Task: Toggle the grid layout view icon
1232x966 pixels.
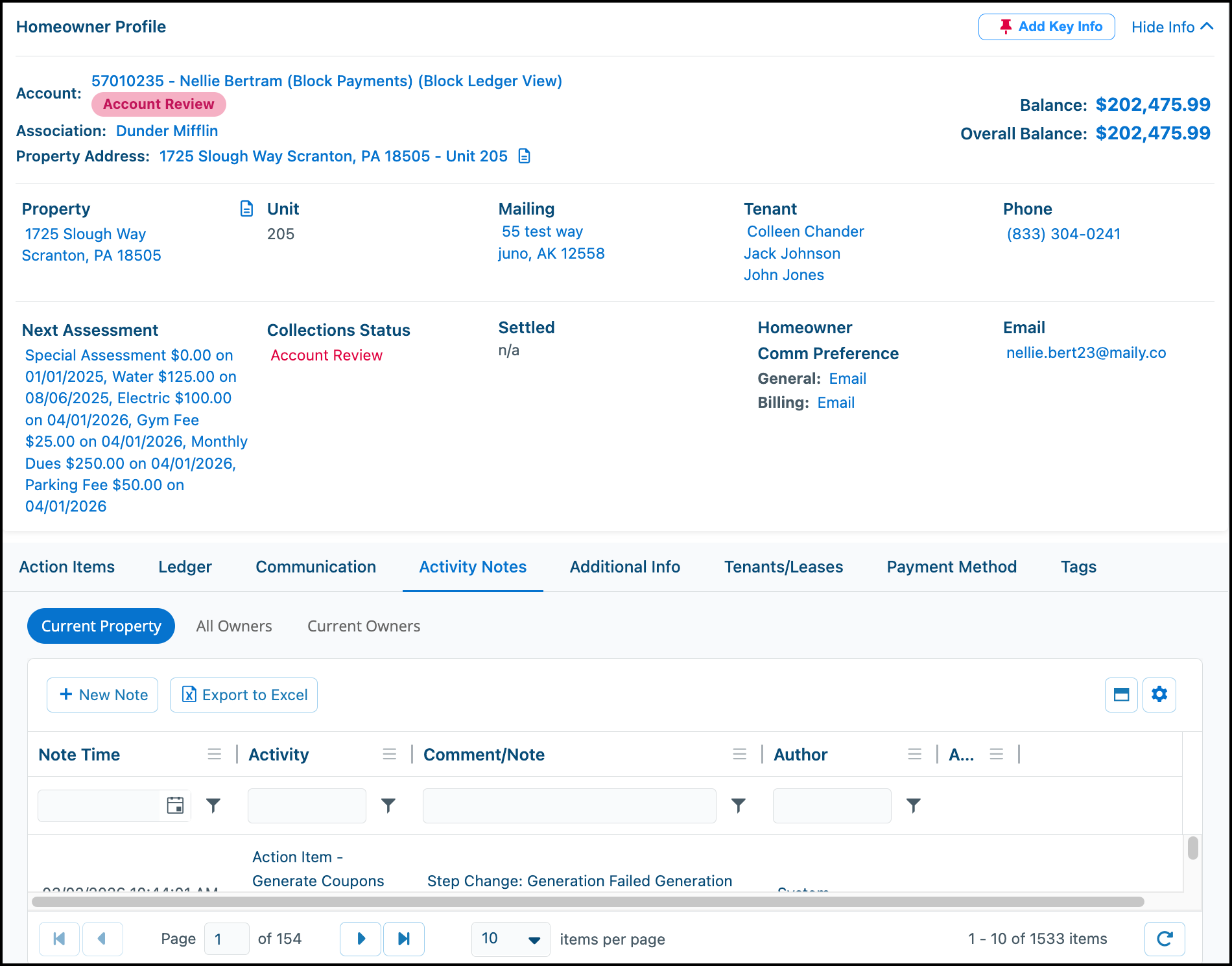Action: tap(1121, 694)
